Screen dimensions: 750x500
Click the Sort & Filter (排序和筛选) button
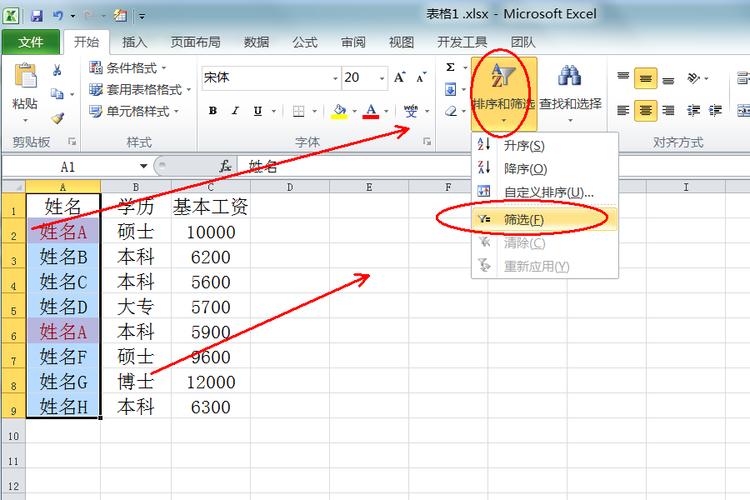504,94
